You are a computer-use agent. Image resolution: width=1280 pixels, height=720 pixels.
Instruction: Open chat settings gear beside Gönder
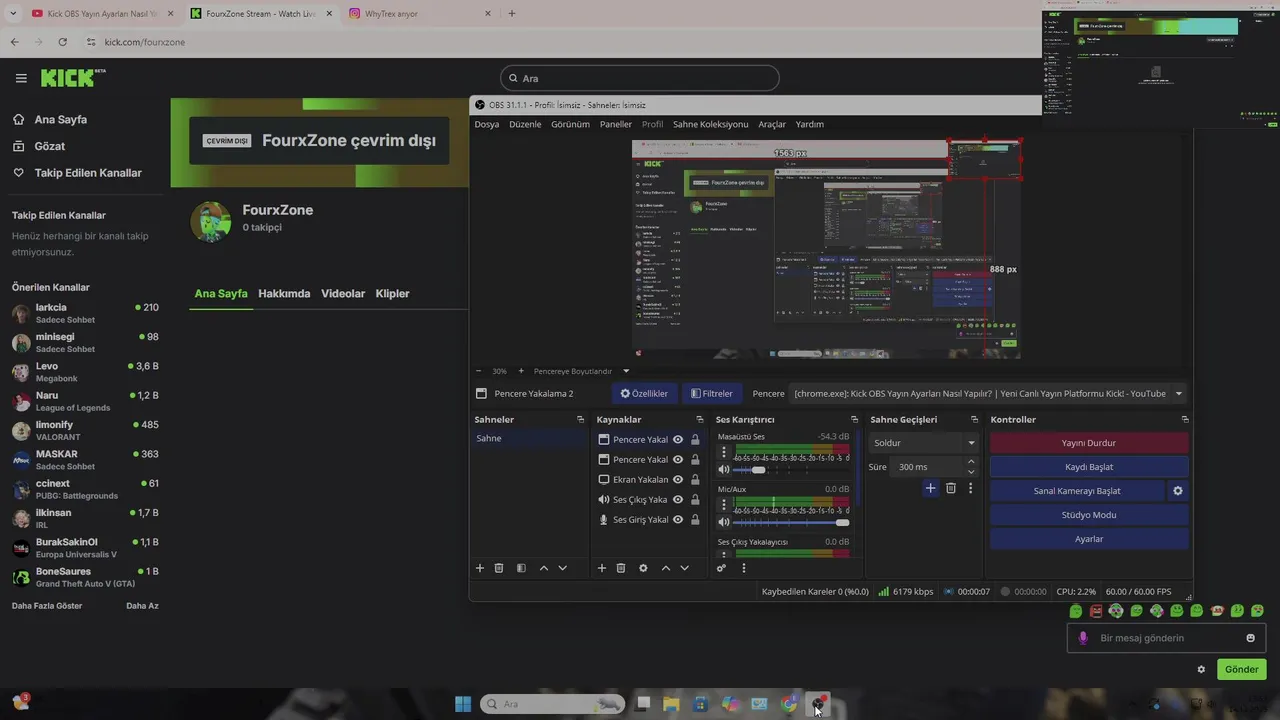click(x=1201, y=670)
